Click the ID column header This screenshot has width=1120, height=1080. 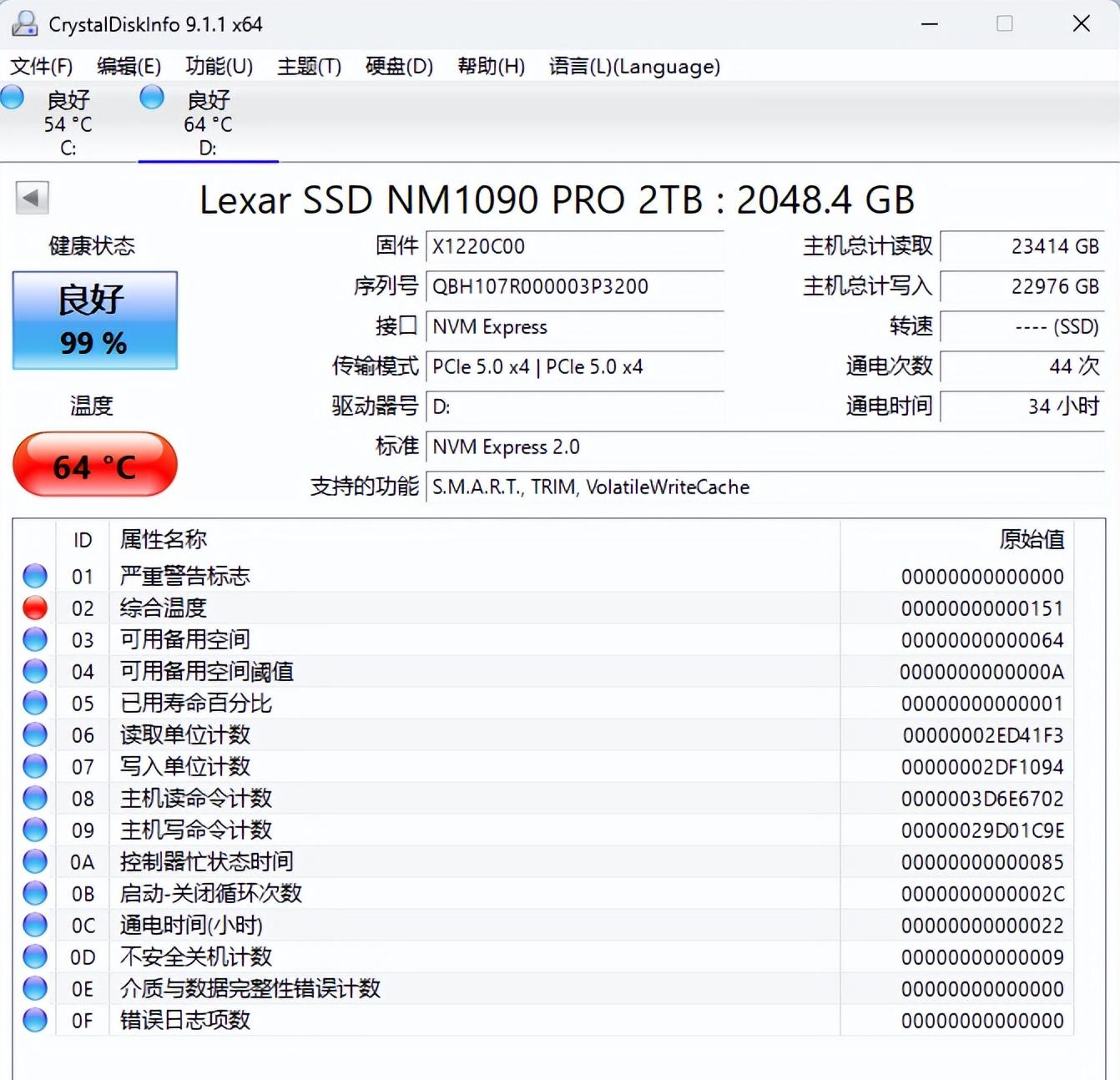tap(83, 540)
